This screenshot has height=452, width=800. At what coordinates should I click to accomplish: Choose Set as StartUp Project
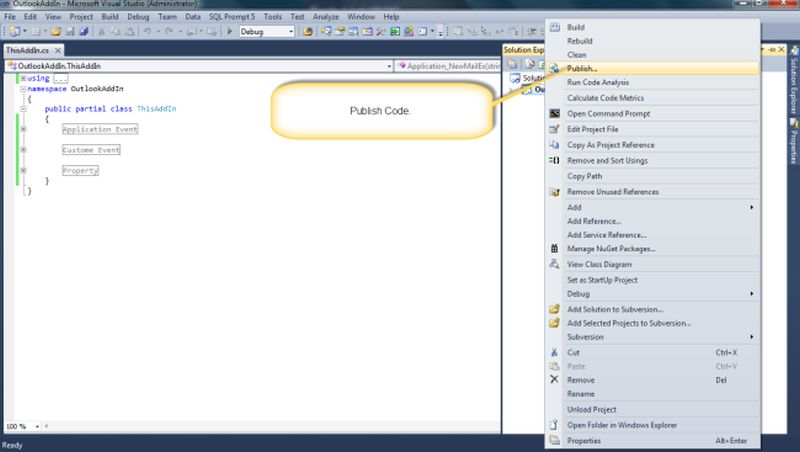coord(653,280)
